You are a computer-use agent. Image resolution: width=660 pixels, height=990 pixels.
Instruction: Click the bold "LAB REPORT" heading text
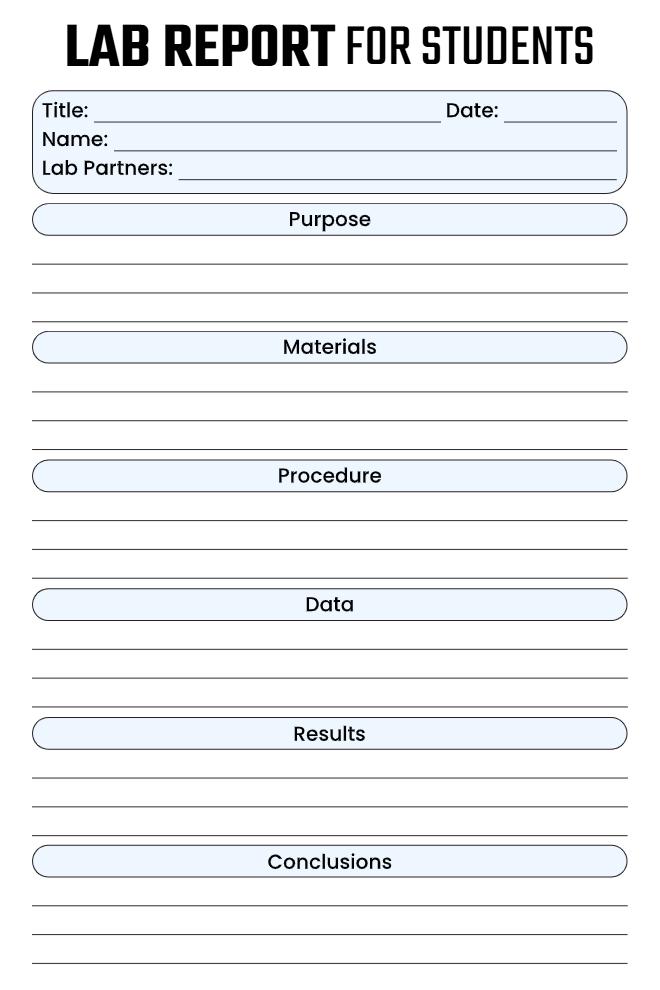click(x=200, y=47)
